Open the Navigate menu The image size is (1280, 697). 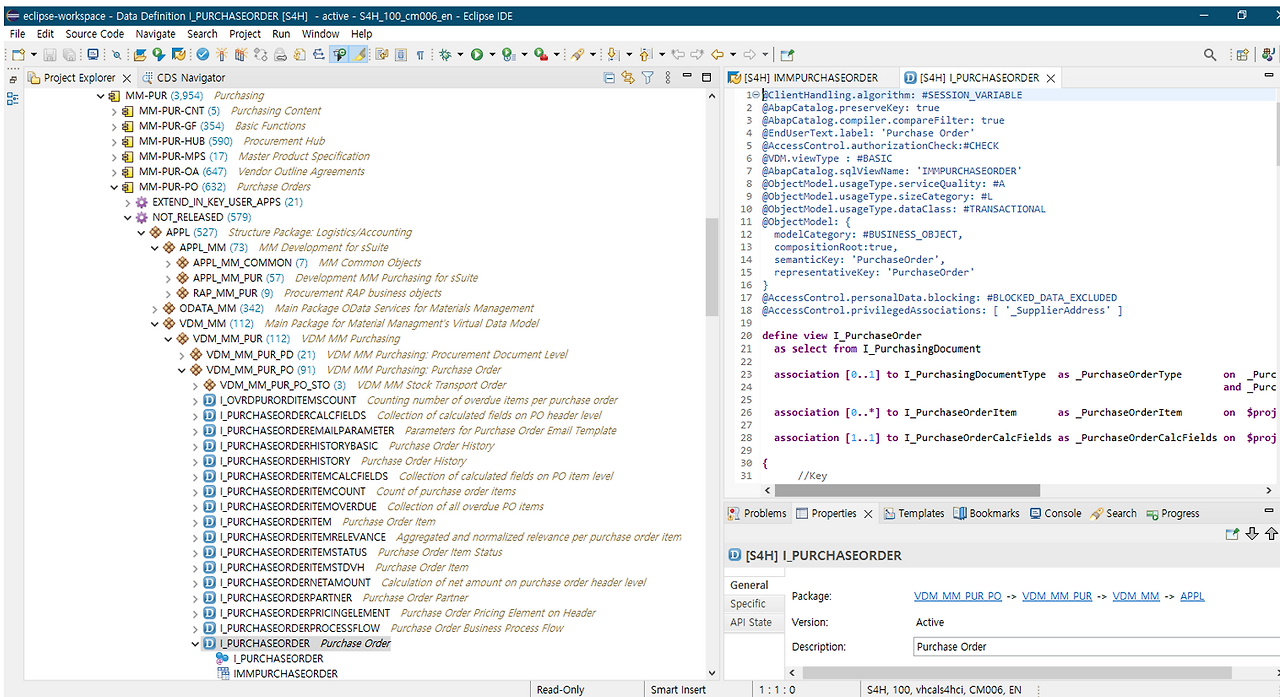(x=155, y=34)
